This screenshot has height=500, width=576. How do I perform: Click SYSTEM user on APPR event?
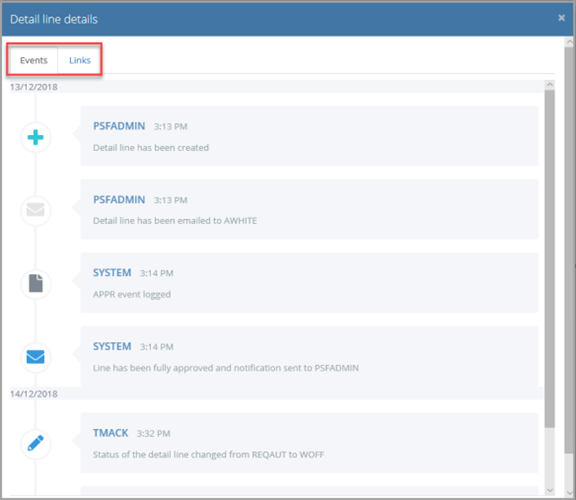pyautogui.click(x=112, y=273)
